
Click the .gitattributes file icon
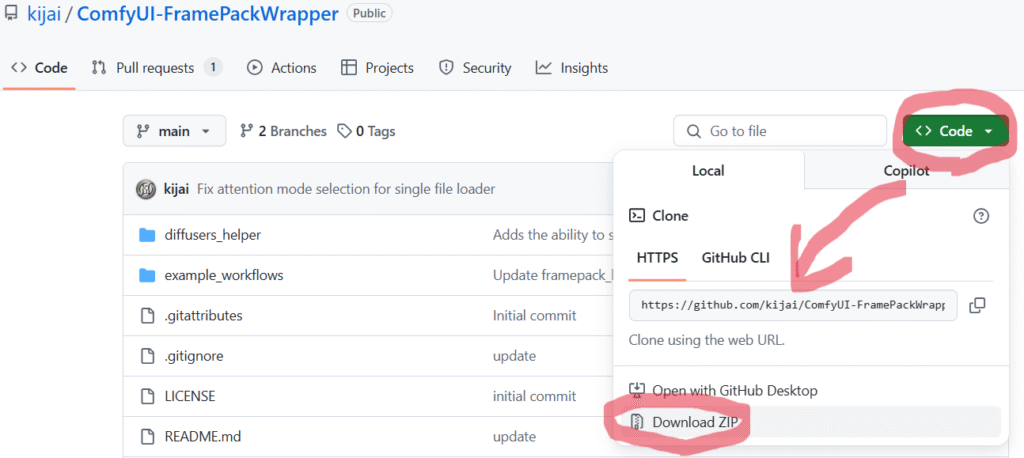148,316
